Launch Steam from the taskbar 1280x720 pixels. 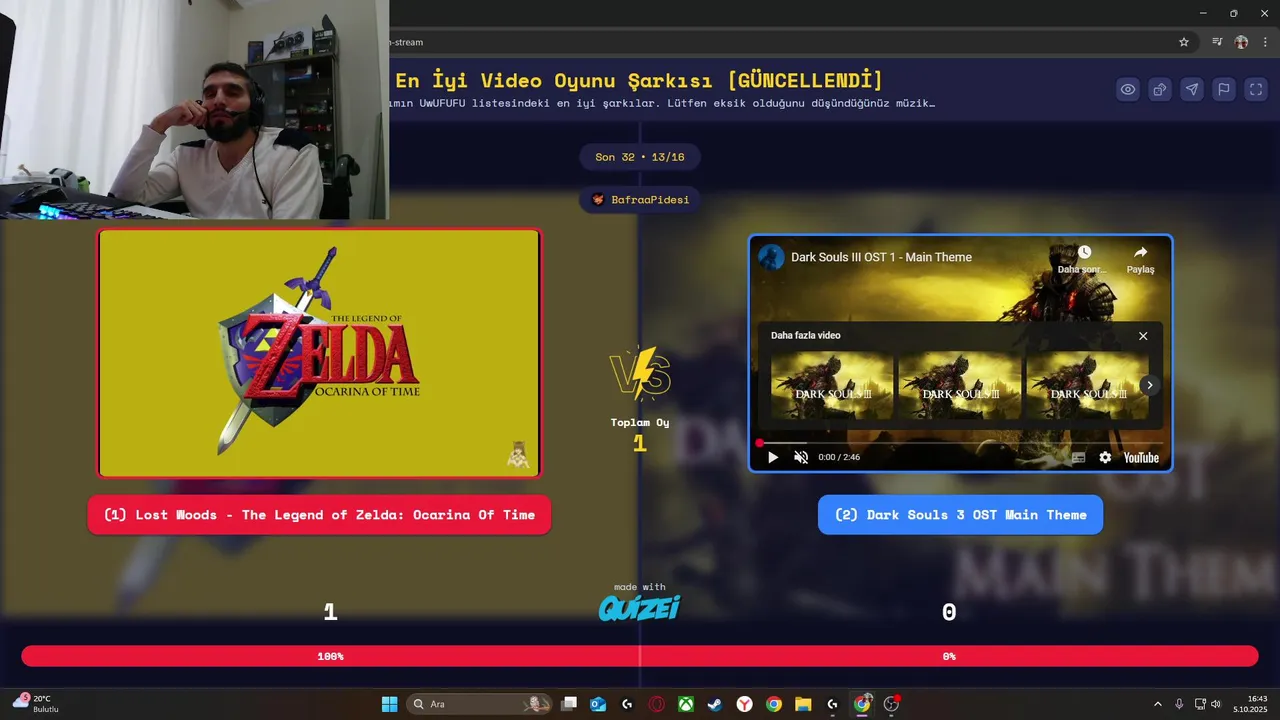[x=715, y=704]
